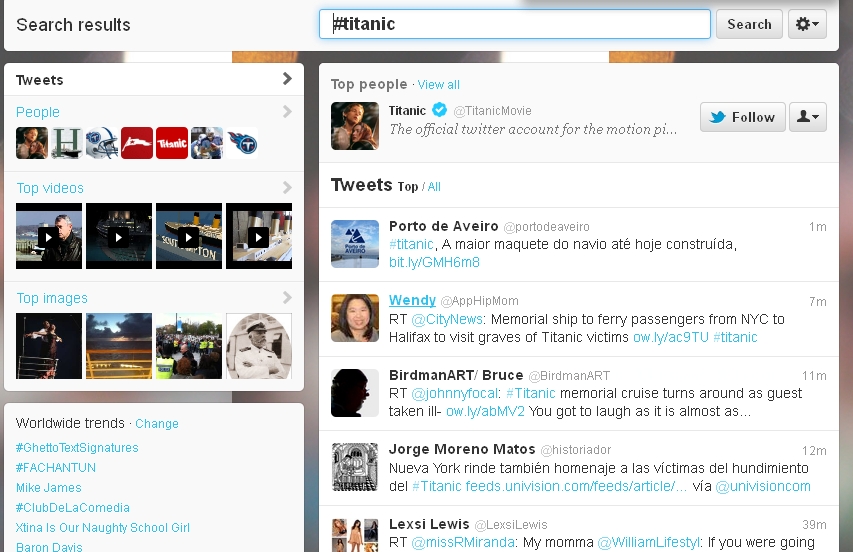Focus the #titanic search field
This screenshot has height=552, width=853.
(x=515, y=24)
